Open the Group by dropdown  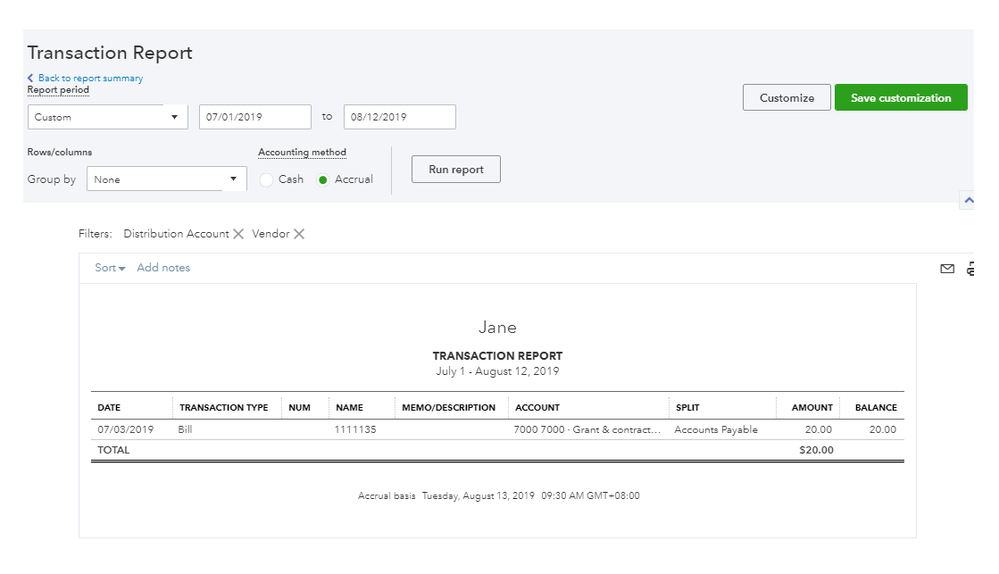(166, 180)
